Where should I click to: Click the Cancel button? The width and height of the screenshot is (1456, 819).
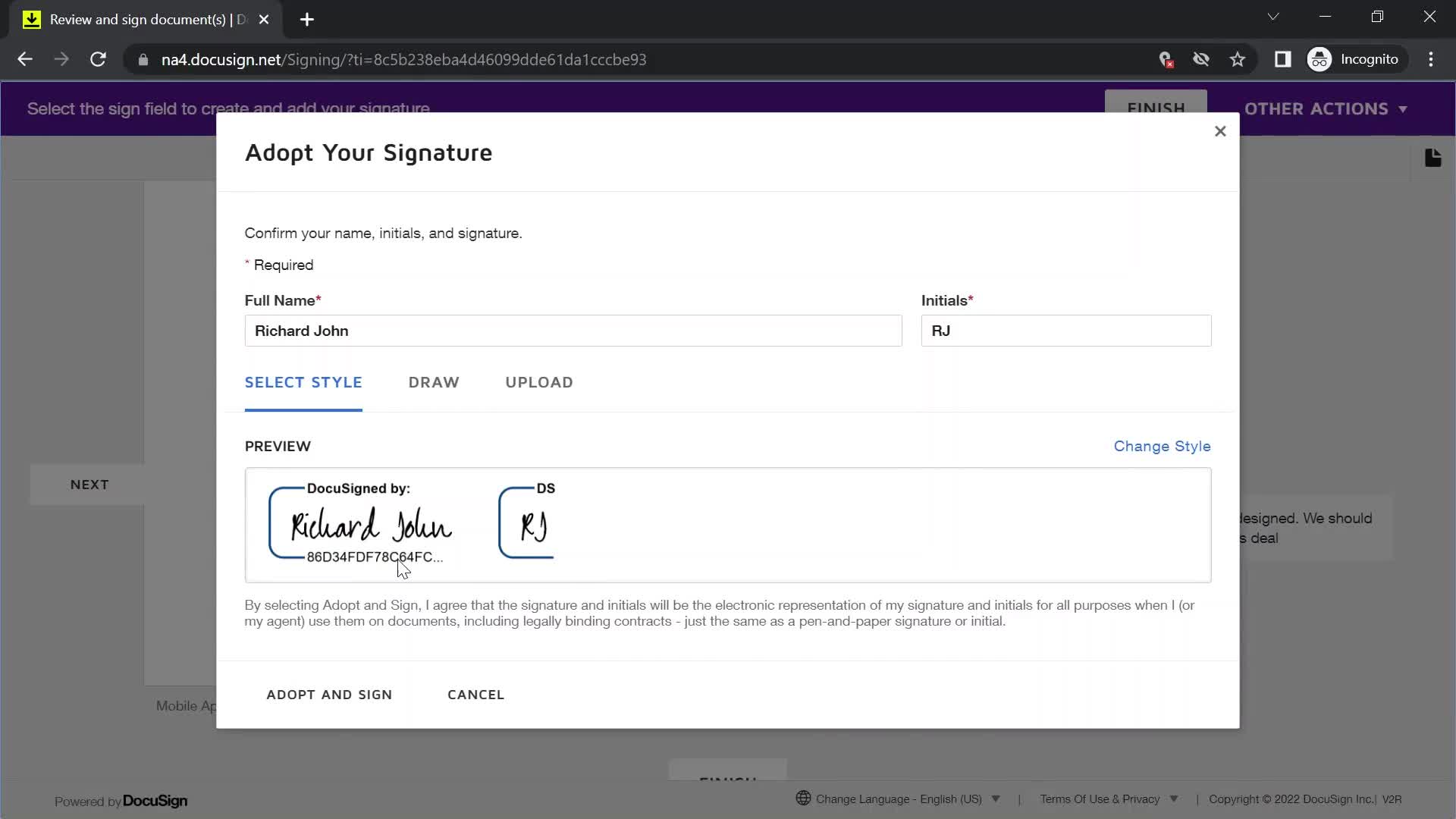[477, 694]
